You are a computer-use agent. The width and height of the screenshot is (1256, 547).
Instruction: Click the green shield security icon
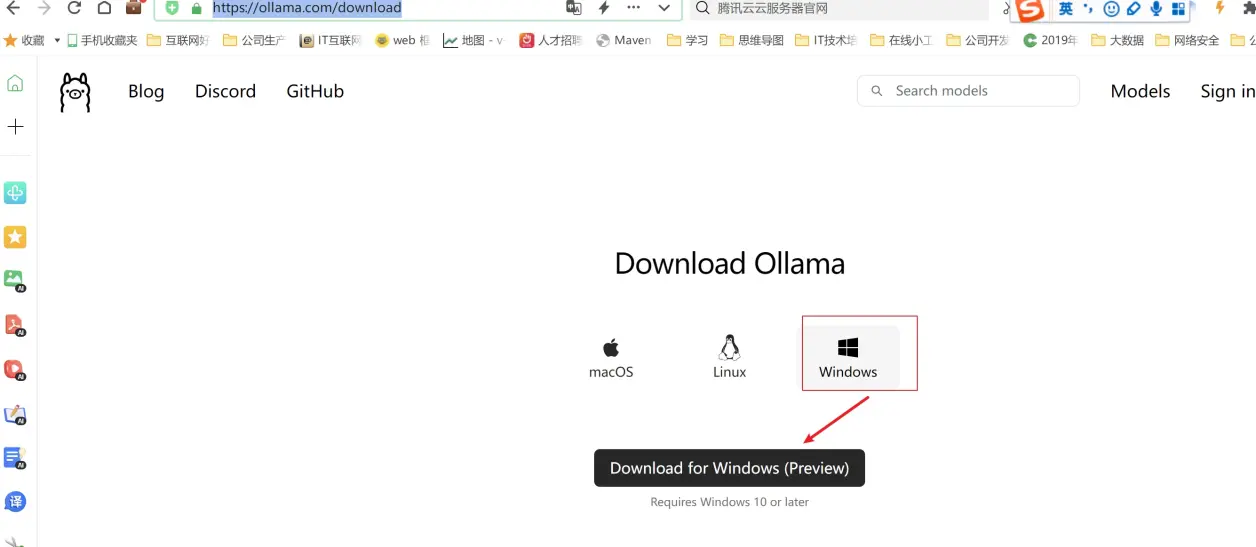tap(172, 8)
